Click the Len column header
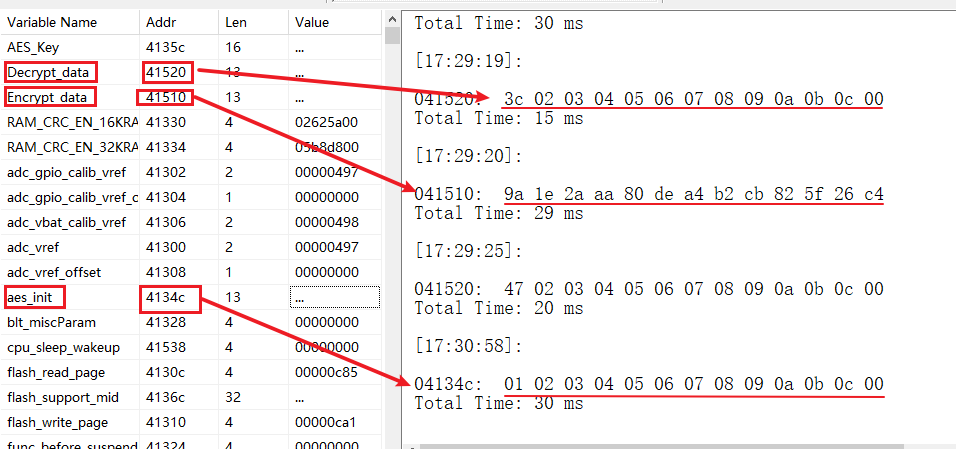Screen dimensions: 956x449 pos(236,22)
